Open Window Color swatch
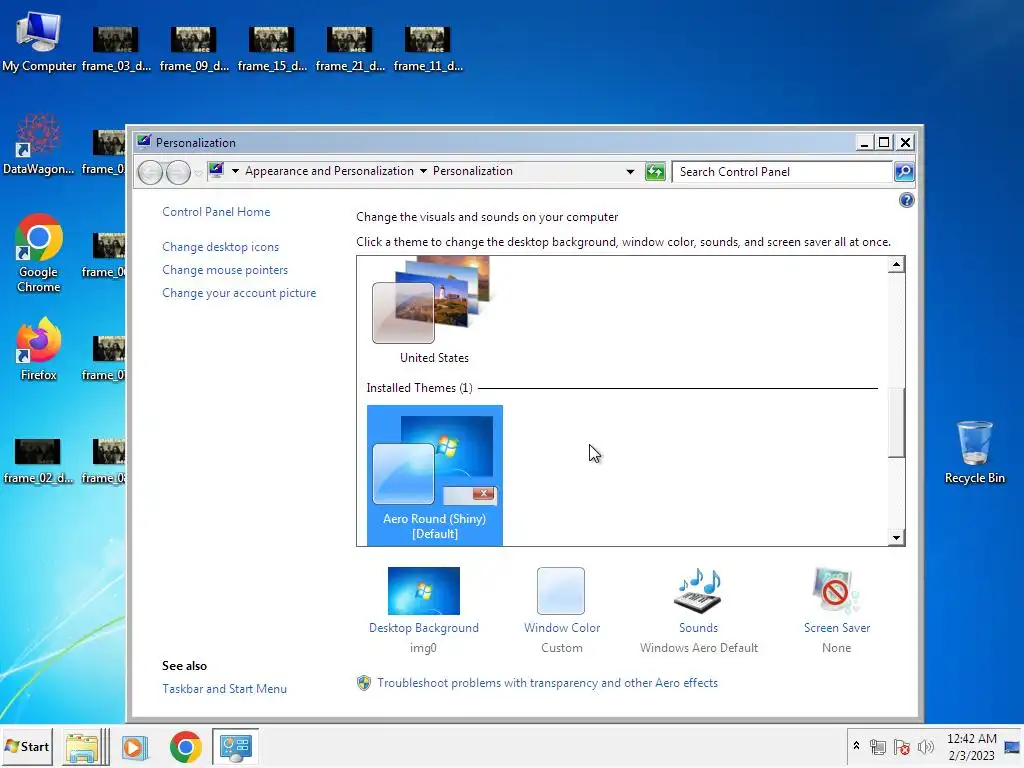This screenshot has height=768, width=1024. click(561, 590)
